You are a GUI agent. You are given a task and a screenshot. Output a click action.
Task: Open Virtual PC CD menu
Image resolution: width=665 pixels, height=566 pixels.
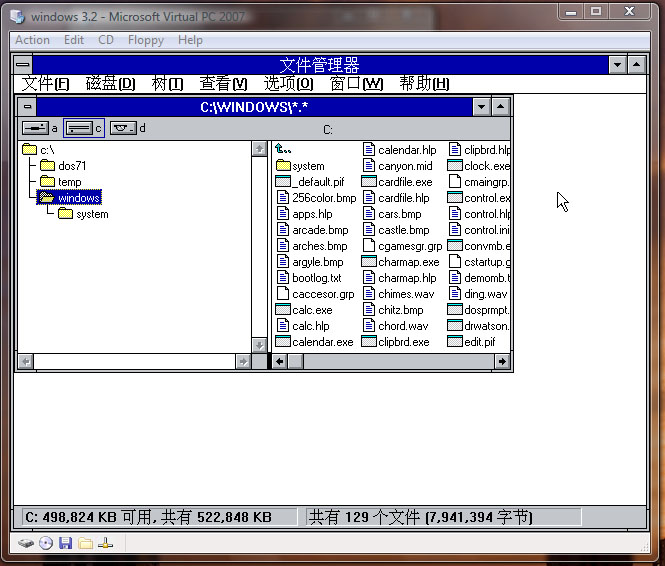coord(106,40)
